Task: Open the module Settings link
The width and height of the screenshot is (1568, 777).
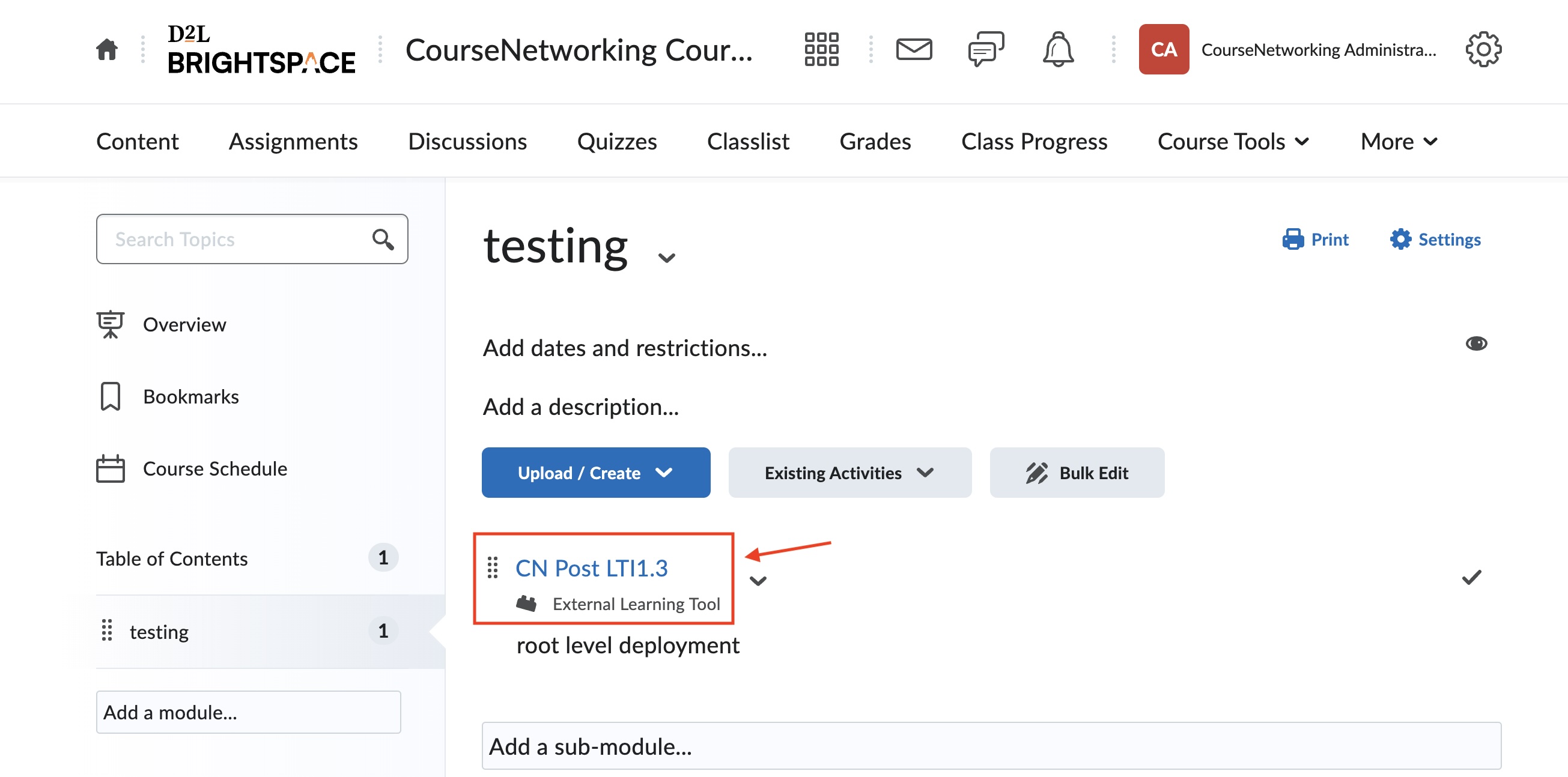Action: 1435,239
